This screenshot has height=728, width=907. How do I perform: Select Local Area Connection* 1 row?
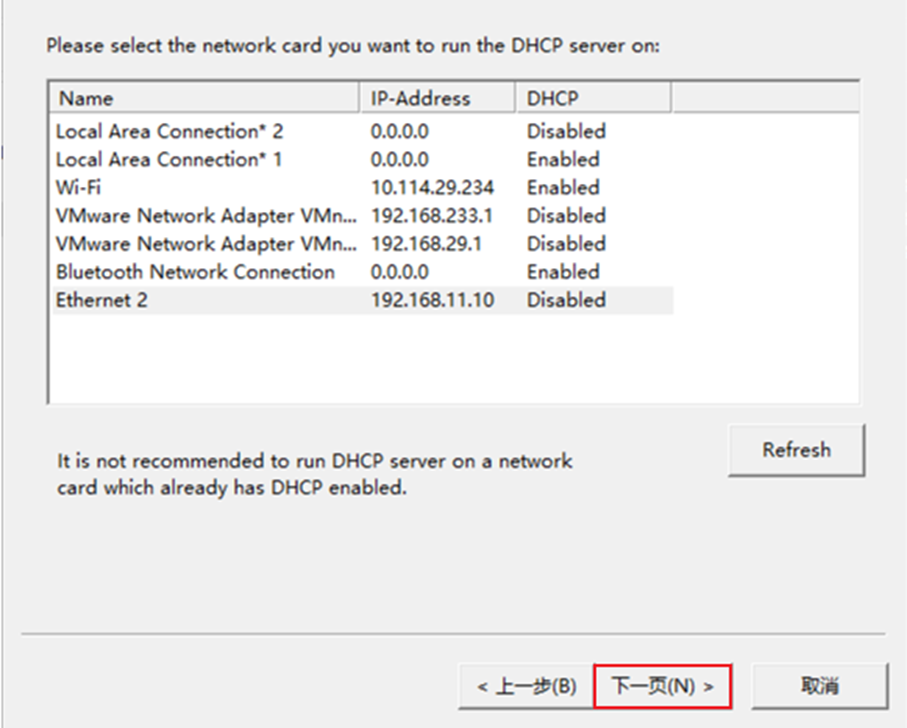click(363, 160)
